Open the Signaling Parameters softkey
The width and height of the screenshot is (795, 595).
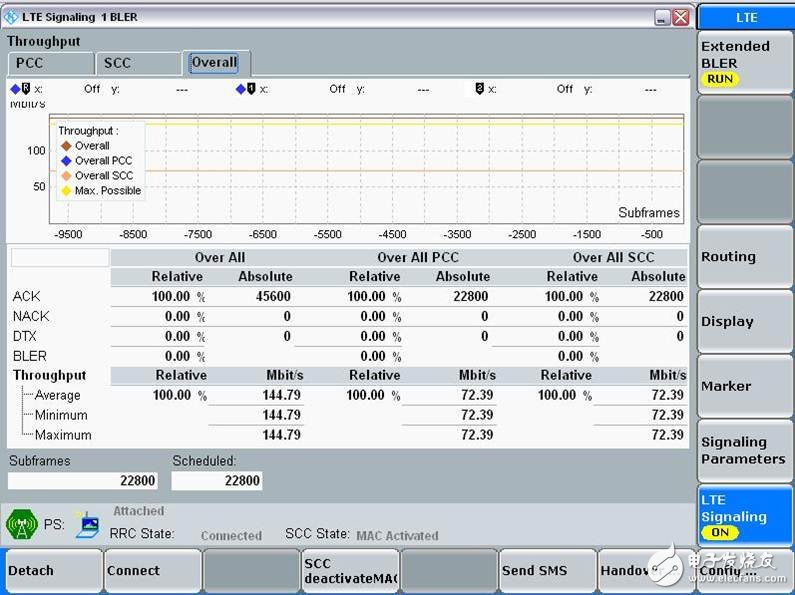coord(744,451)
